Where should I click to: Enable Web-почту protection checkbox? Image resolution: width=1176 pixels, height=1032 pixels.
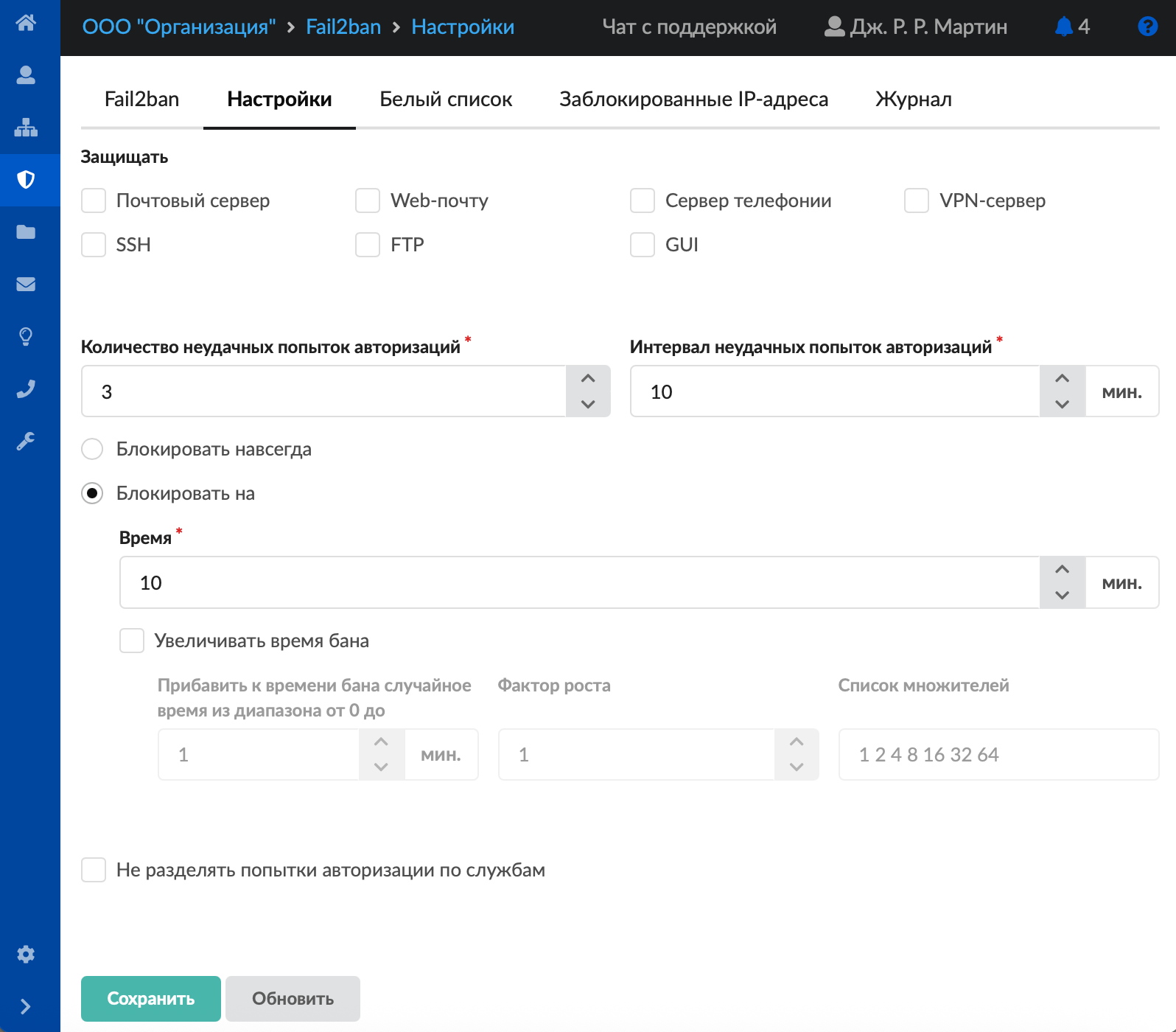click(x=368, y=201)
